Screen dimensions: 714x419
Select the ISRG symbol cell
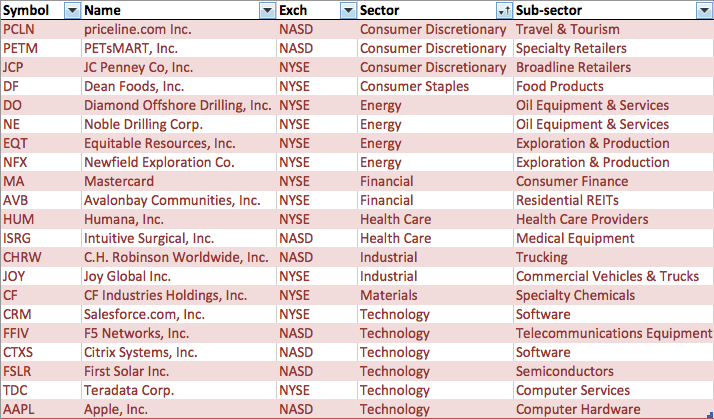click(41, 238)
